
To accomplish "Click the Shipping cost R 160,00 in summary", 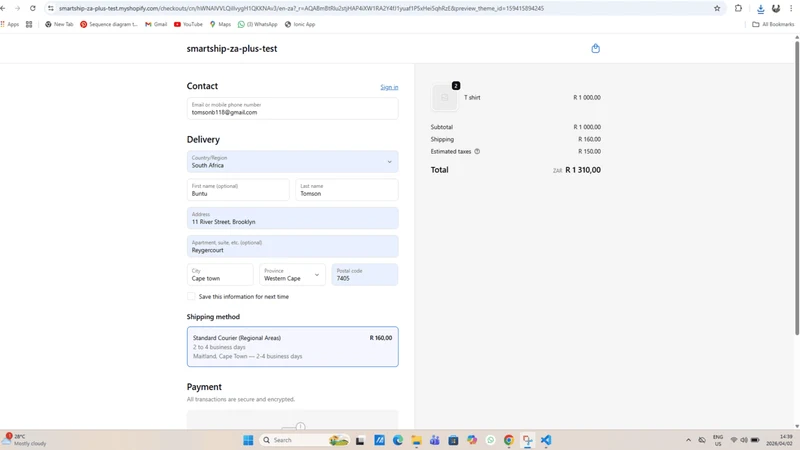I will tap(589, 139).
